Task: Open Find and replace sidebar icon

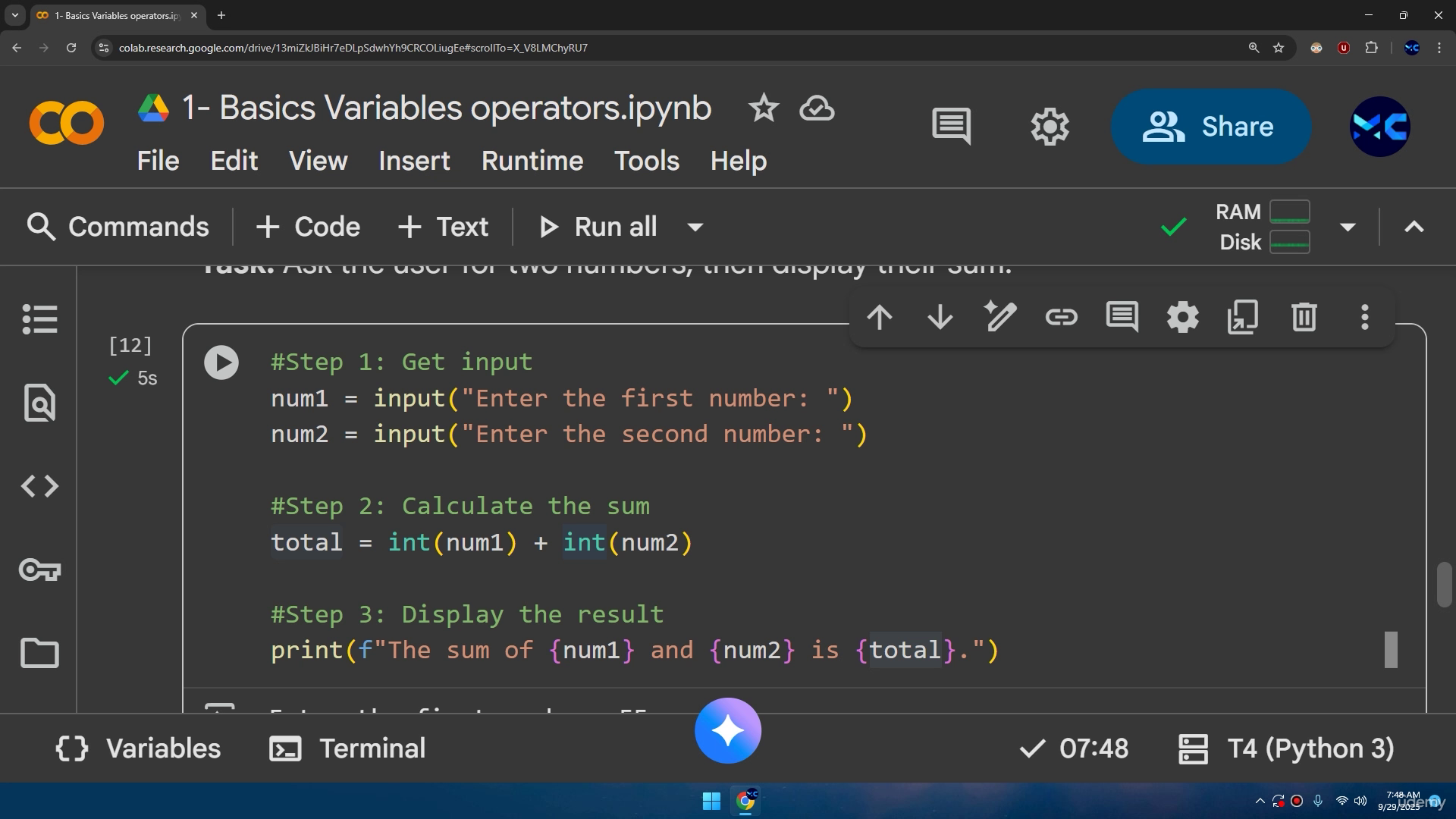Action: coord(39,403)
